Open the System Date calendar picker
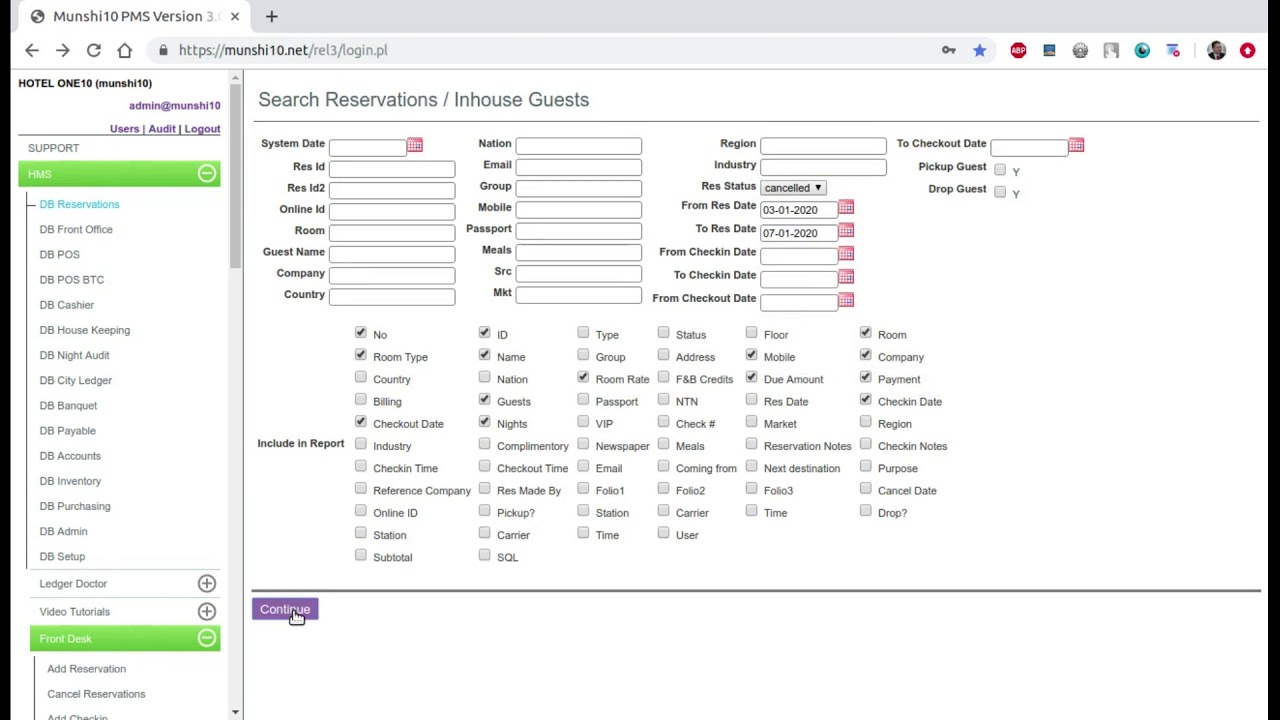The image size is (1280, 720). pos(414,145)
